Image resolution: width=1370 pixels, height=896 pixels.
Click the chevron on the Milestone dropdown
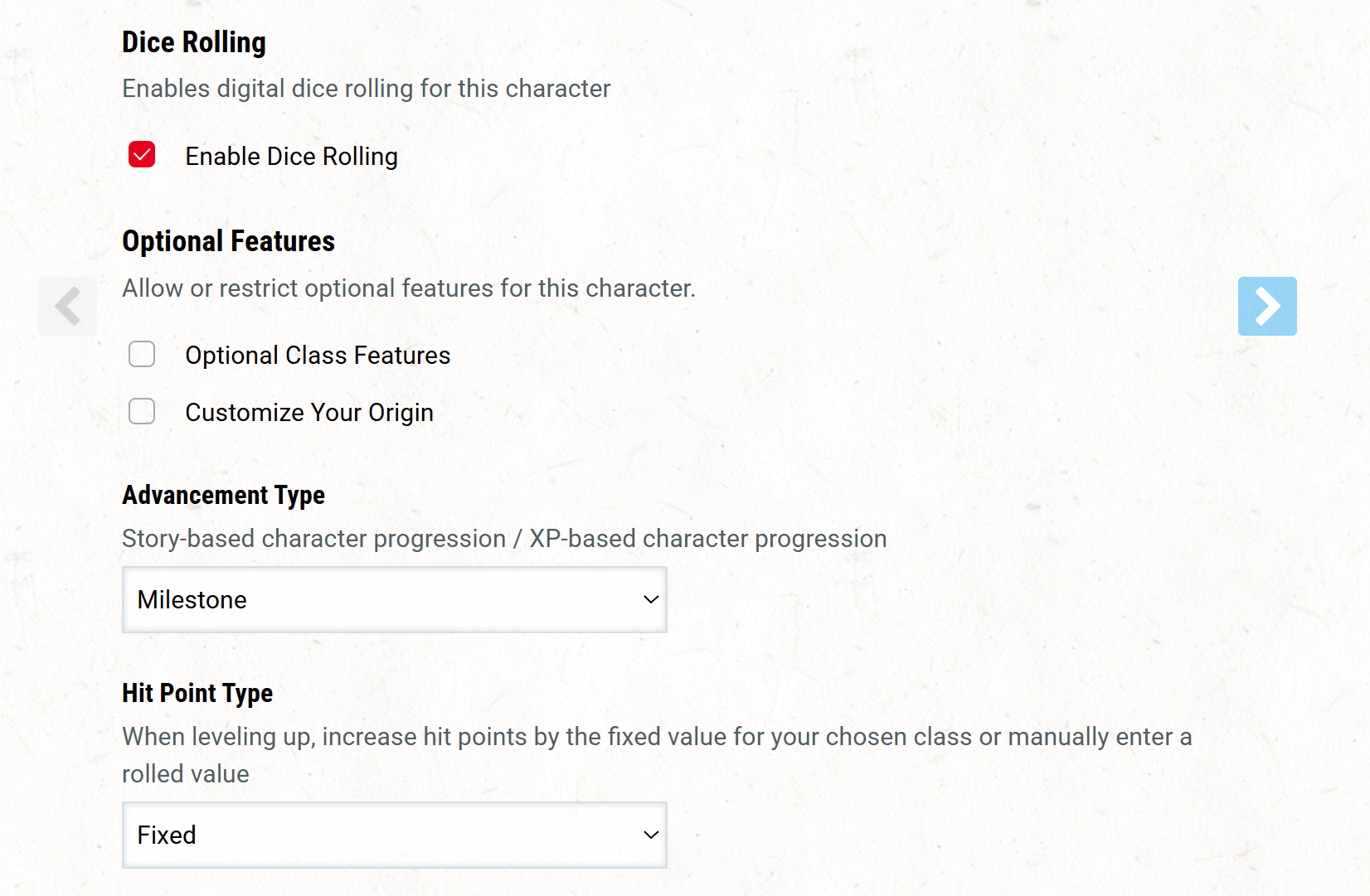651,599
